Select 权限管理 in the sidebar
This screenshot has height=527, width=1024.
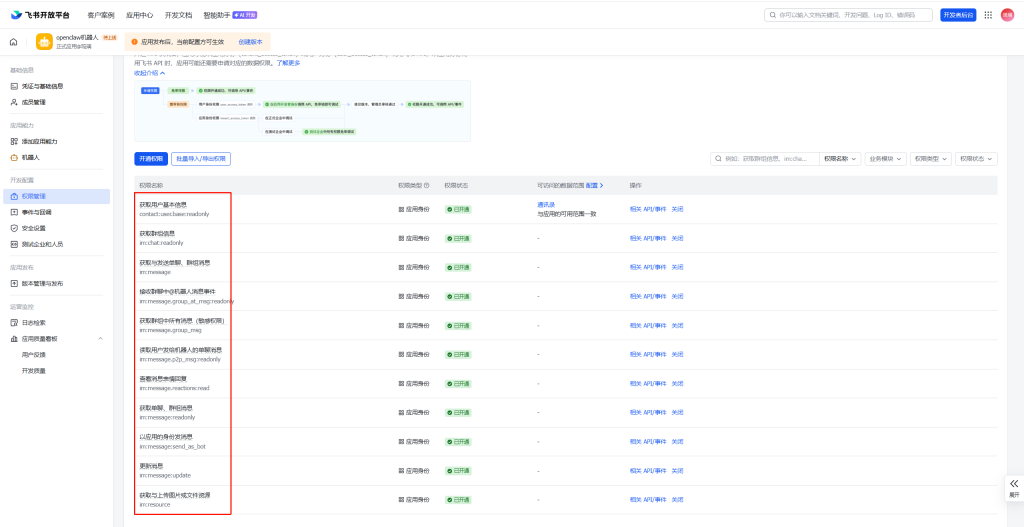point(56,196)
